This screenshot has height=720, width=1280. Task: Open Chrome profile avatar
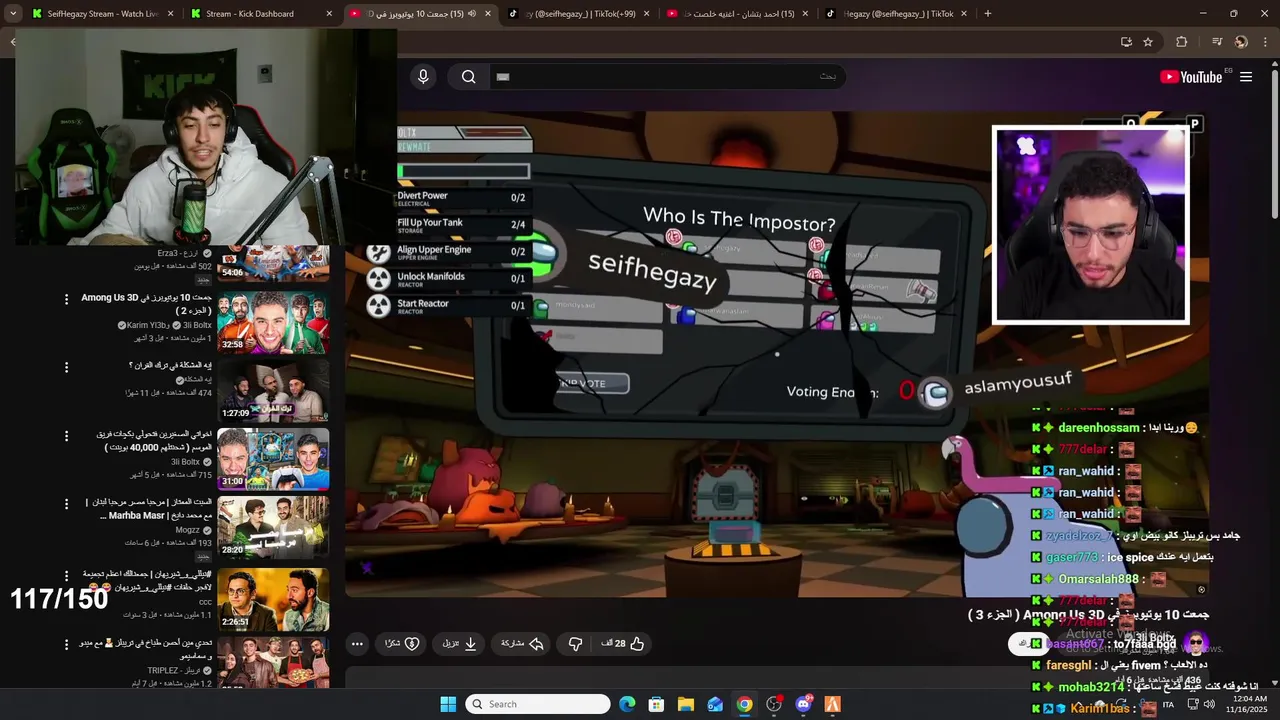coord(1241,42)
